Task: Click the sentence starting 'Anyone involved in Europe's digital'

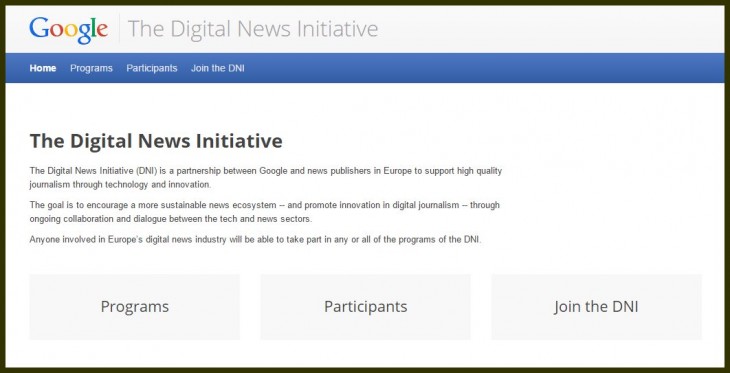Action: coord(255,240)
